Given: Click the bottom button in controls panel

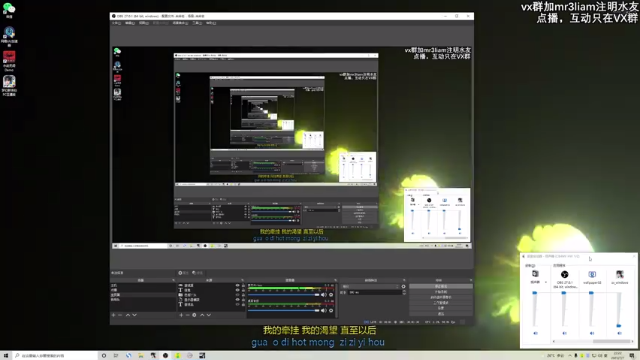Looking at the screenshot, I should click(x=441, y=314).
